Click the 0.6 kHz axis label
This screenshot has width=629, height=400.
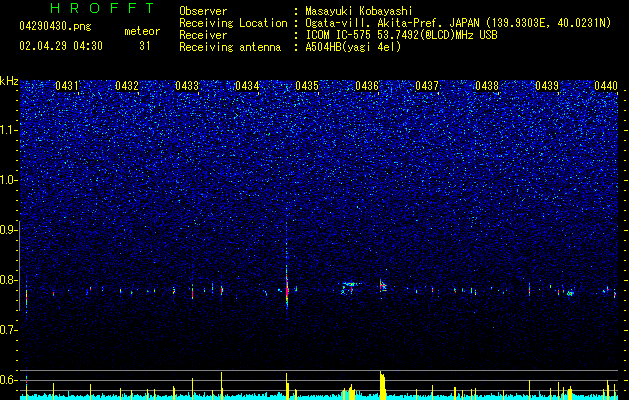[x=8, y=380]
